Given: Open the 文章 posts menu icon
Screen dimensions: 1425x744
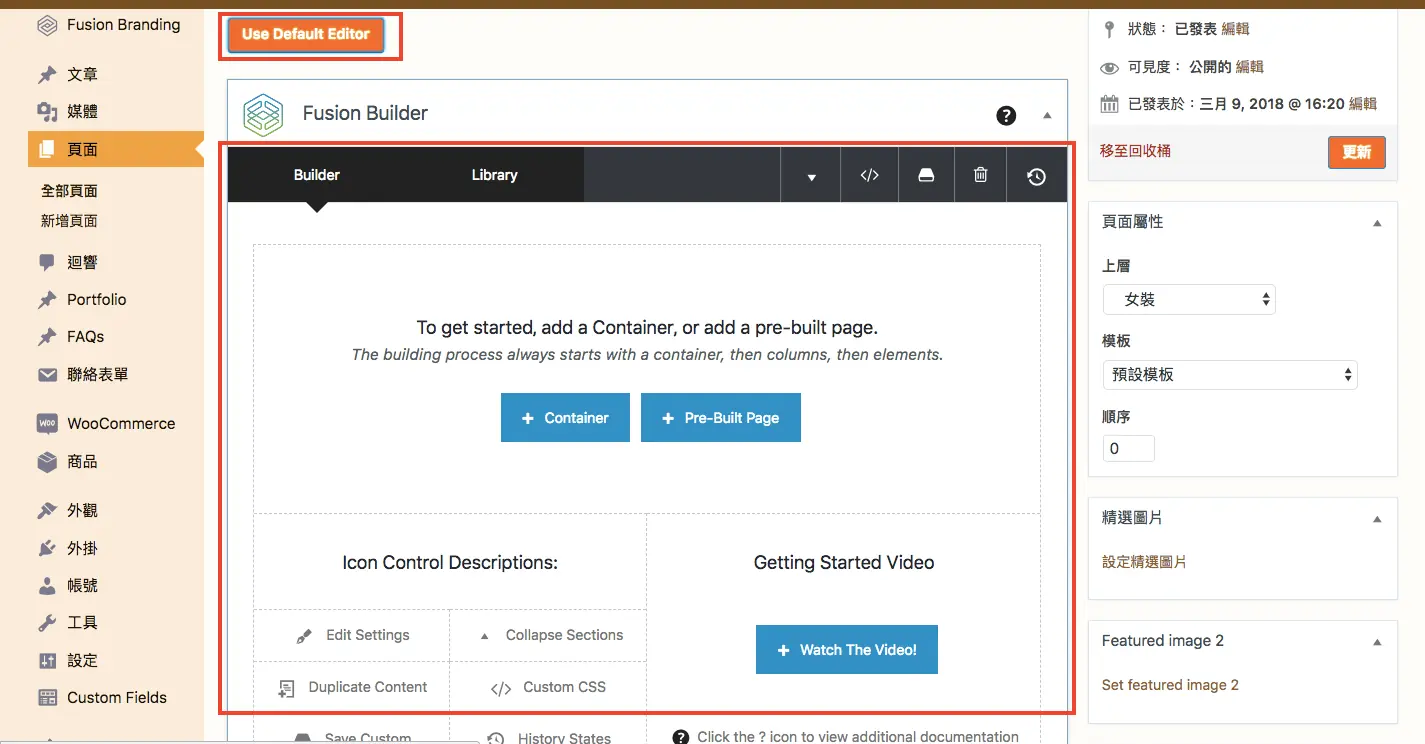Looking at the screenshot, I should pos(47,75).
